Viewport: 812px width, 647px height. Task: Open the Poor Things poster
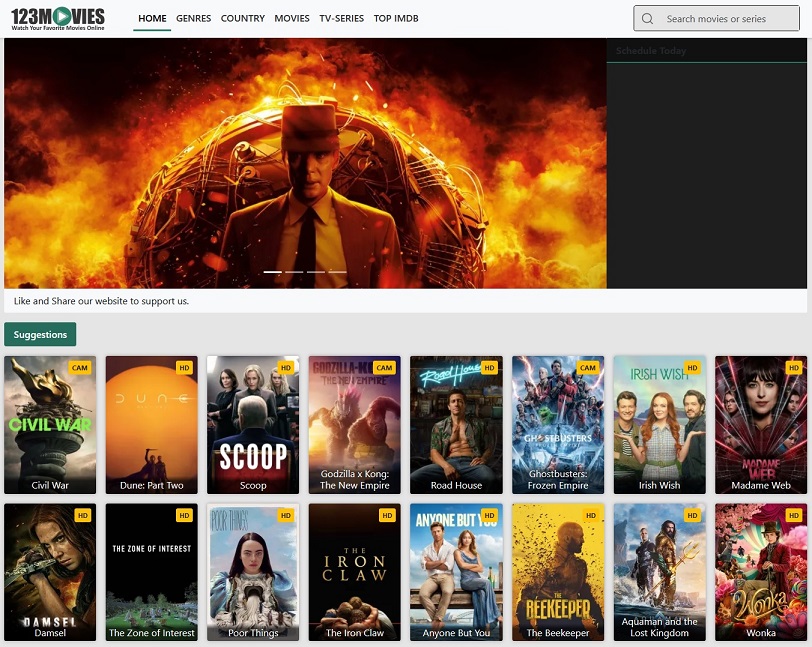253,572
